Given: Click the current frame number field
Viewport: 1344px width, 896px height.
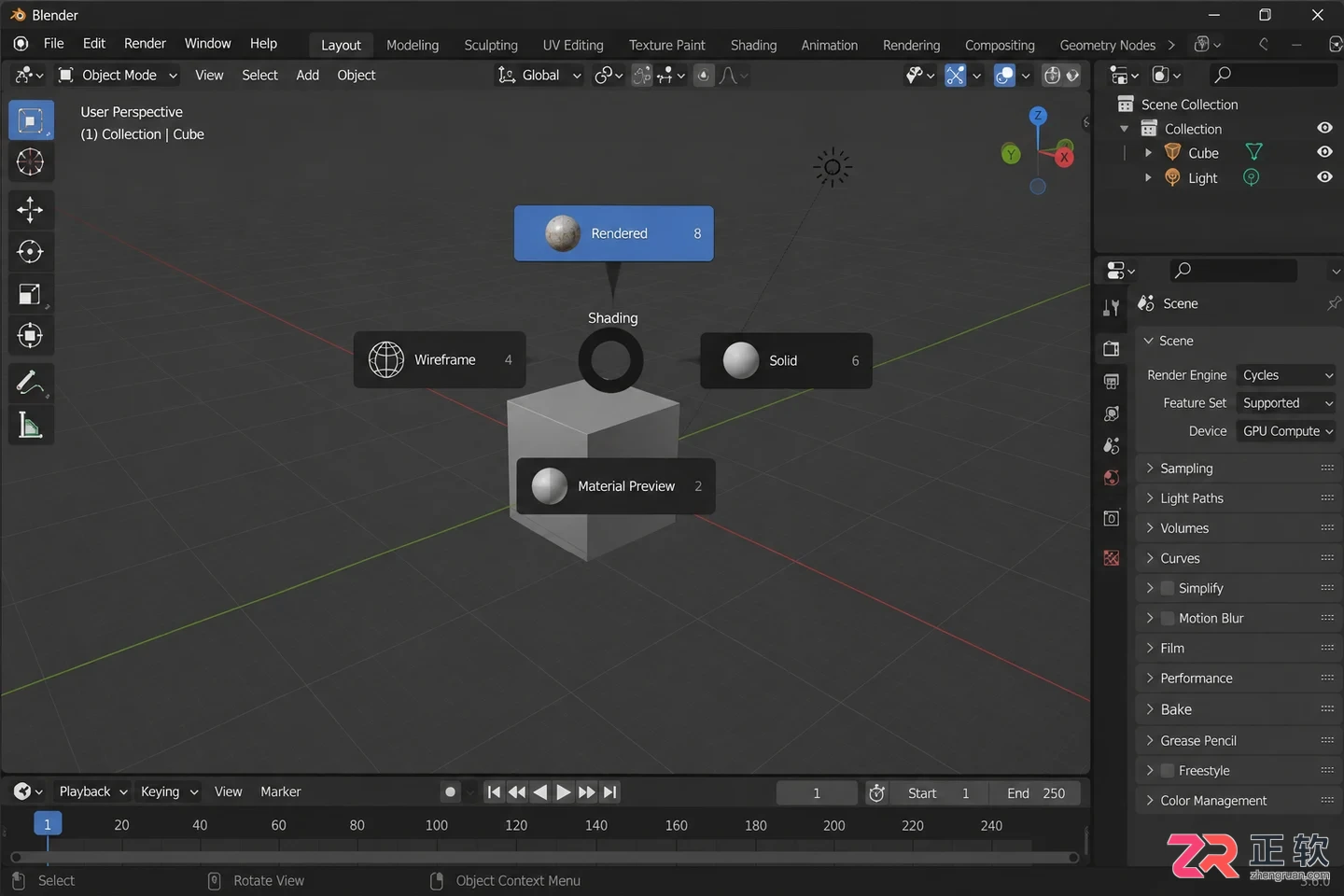Looking at the screenshot, I should click(x=817, y=793).
